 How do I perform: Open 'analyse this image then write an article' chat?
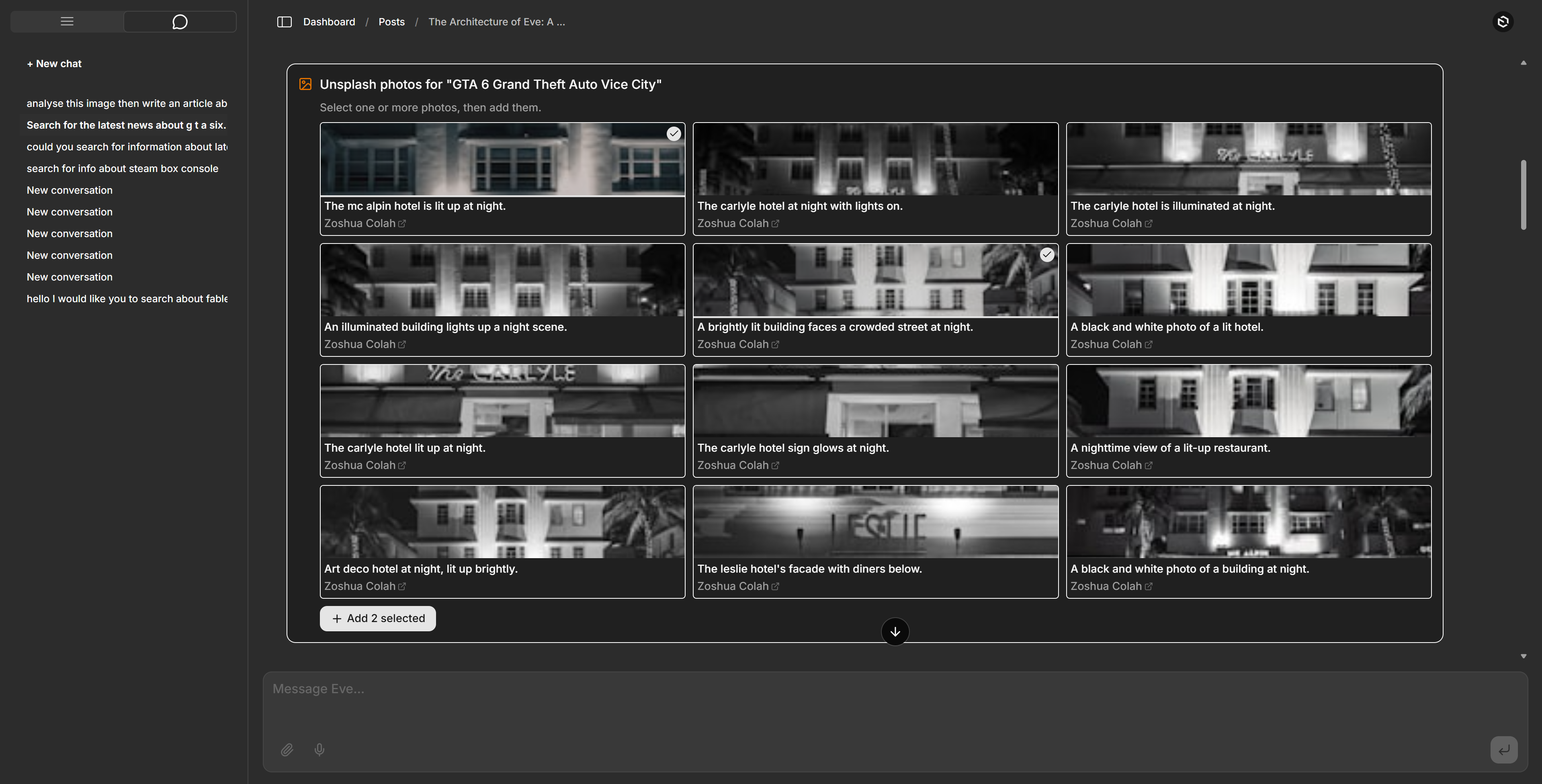pos(127,104)
